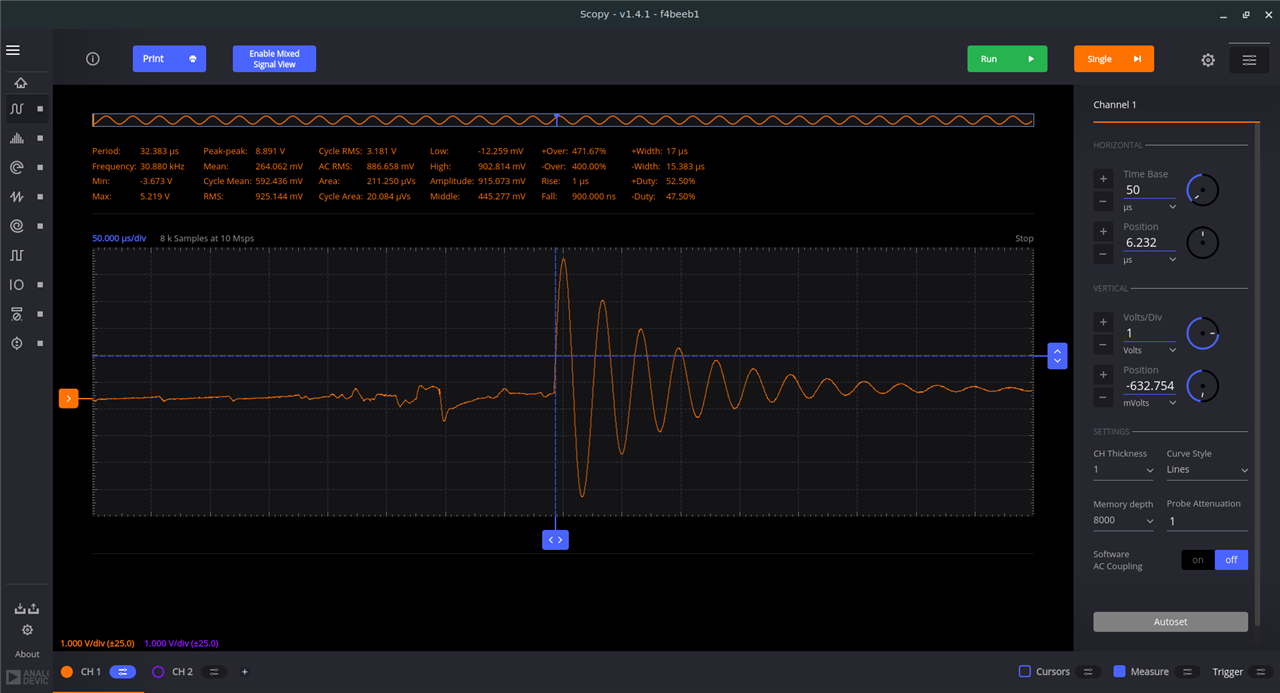Start acquisition with the Run button
This screenshot has height=693, width=1280.
click(x=1007, y=59)
